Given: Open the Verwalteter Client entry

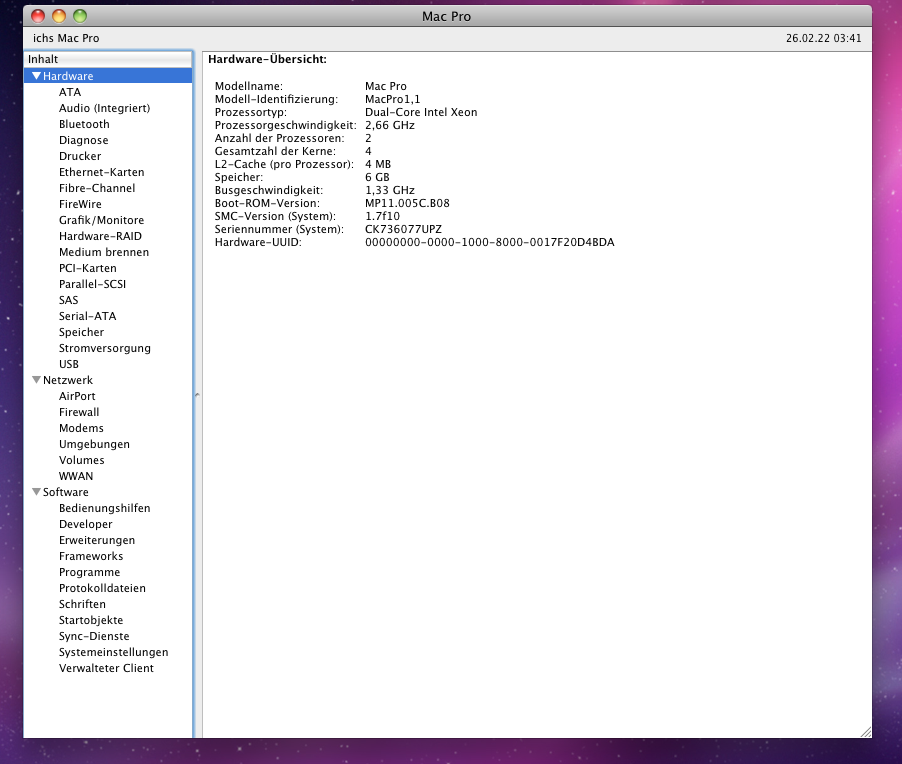Looking at the screenshot, I should pos(106,668).
